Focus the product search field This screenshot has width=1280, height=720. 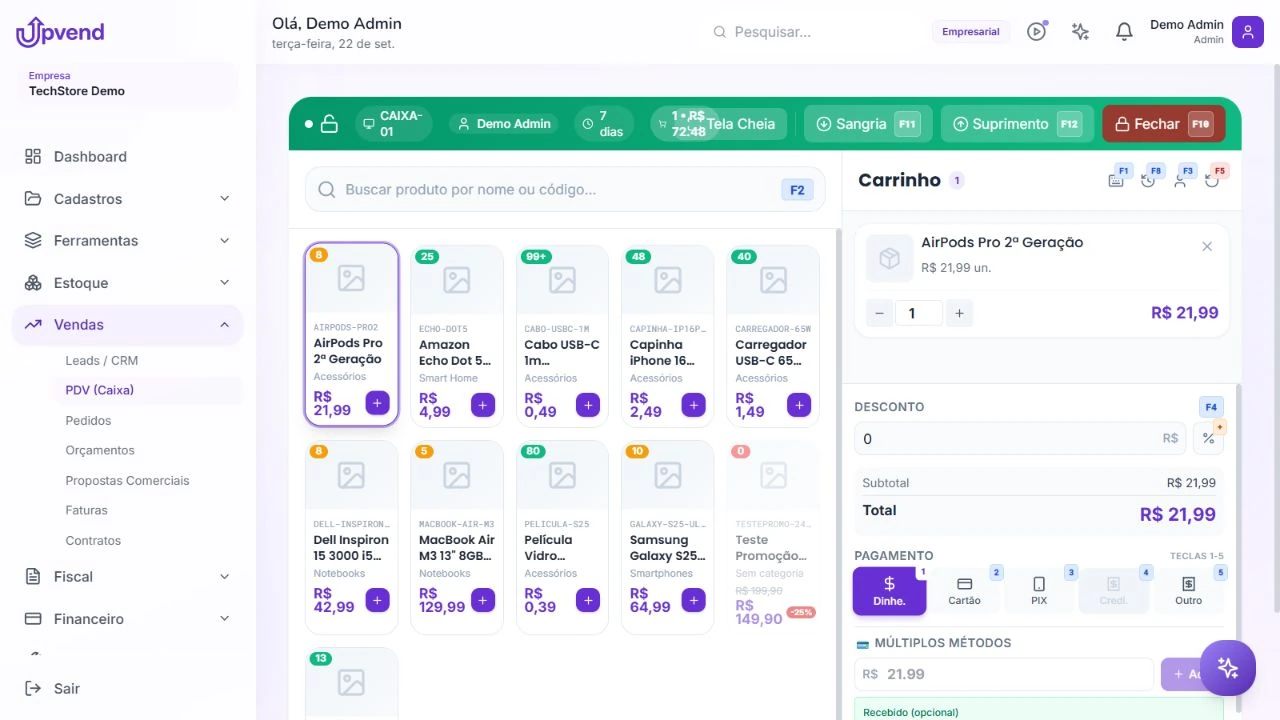pos(565,190)
